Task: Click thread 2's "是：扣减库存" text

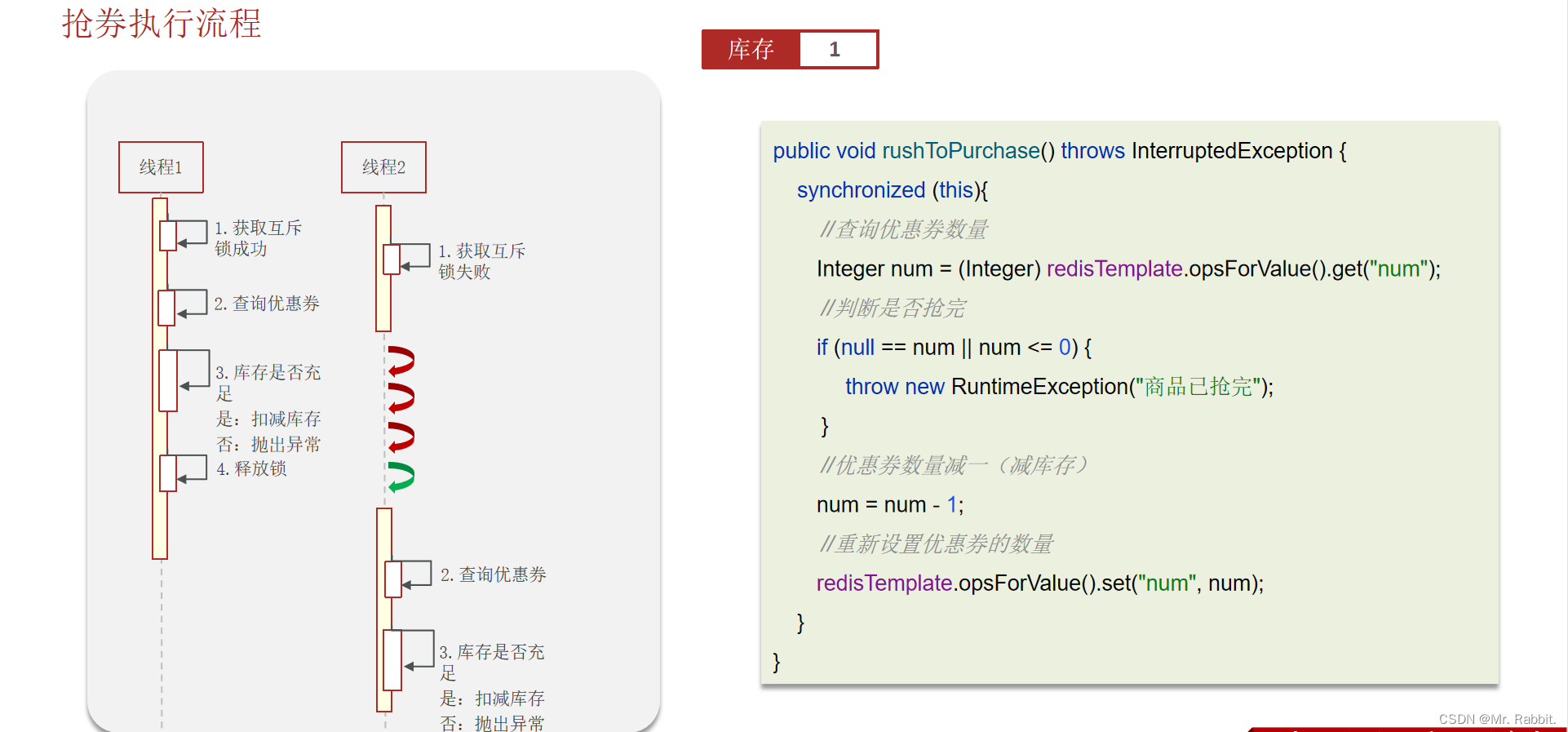Action: coord(492,699)
